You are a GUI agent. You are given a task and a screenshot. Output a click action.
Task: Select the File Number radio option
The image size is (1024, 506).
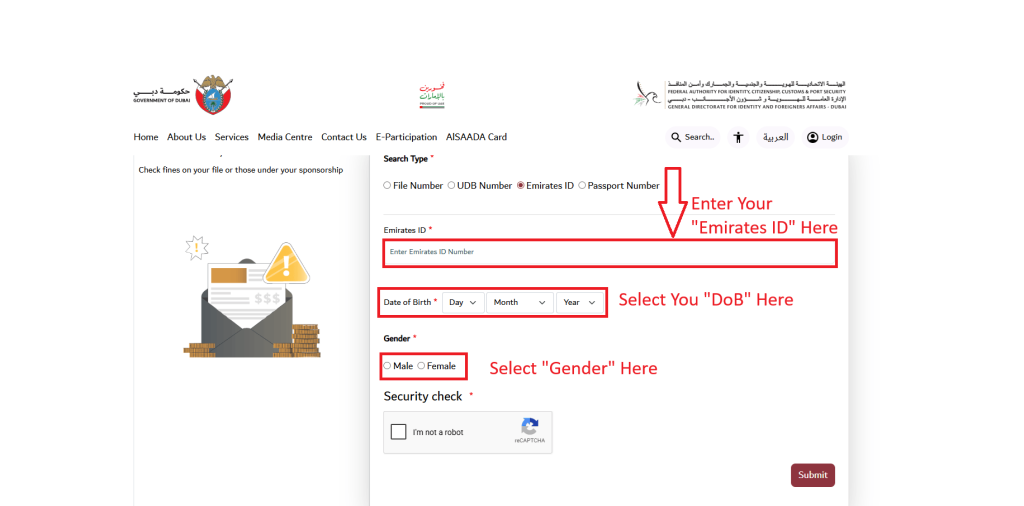[387, 185]
